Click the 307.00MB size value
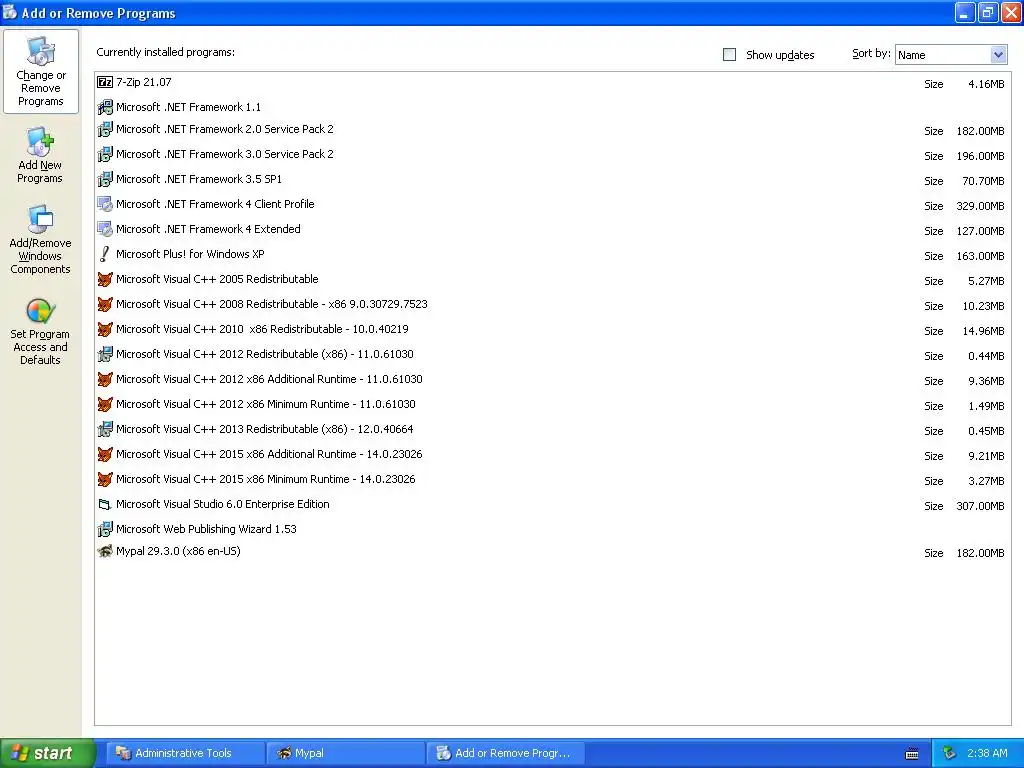The image size is (1024, 768). coord(980,506)
